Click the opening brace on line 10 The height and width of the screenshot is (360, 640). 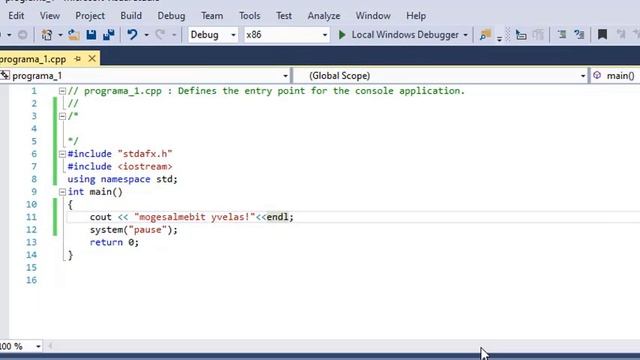70,204
